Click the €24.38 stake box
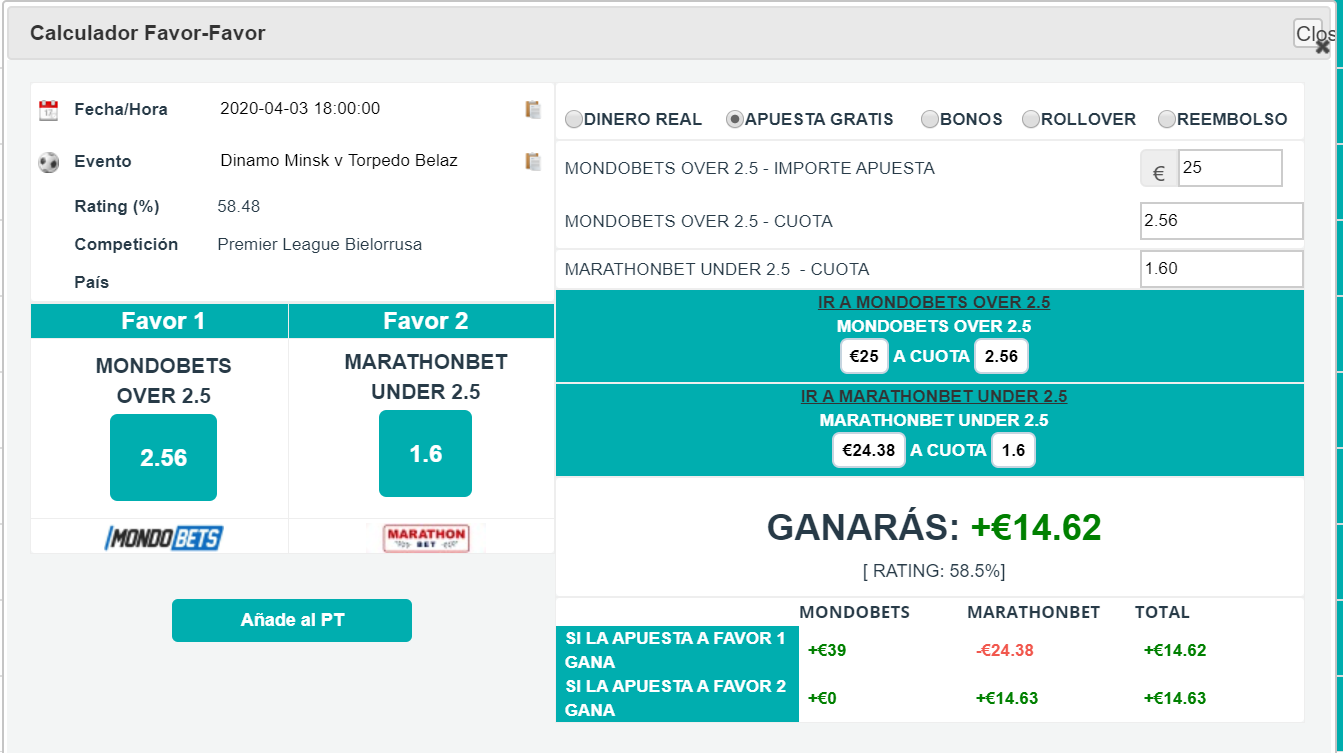 point(869,450)
